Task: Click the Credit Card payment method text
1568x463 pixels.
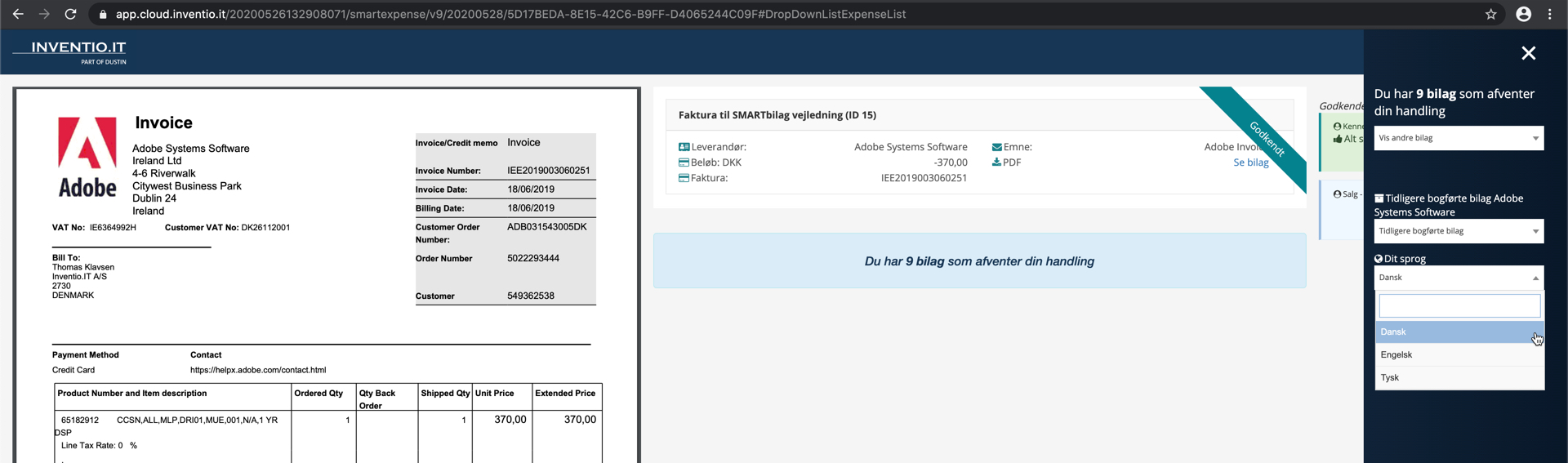Action: click(x=73, y=370)
